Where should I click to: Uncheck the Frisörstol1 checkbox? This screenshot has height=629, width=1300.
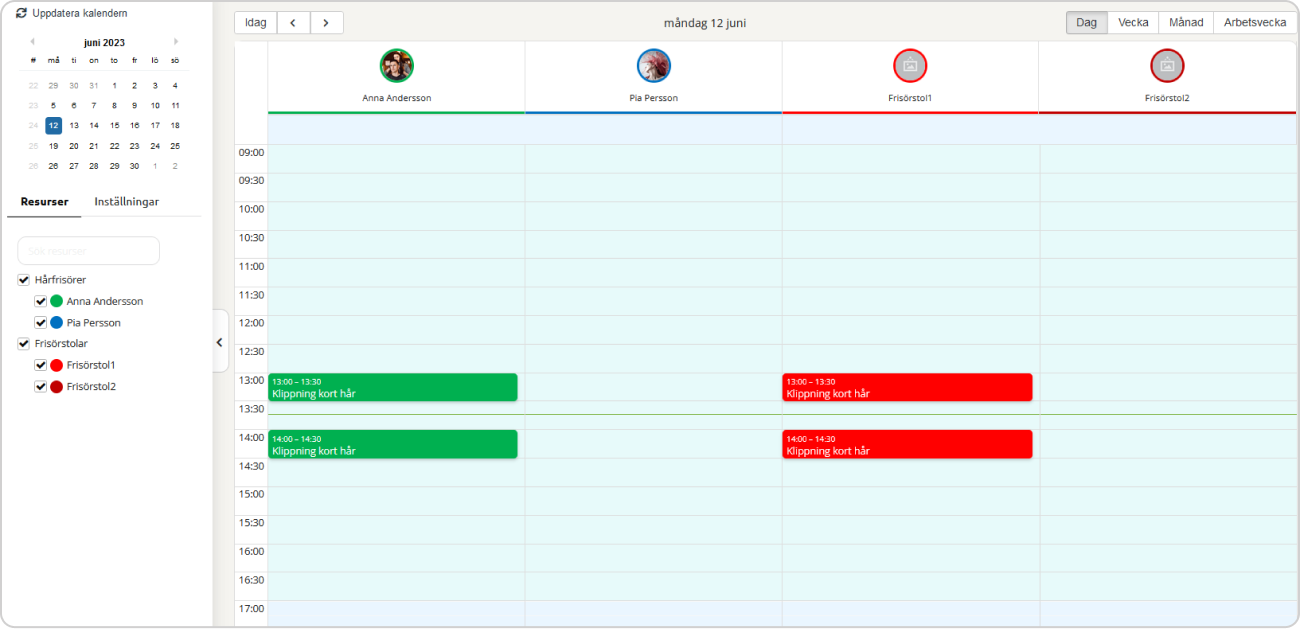coord(41,365)
